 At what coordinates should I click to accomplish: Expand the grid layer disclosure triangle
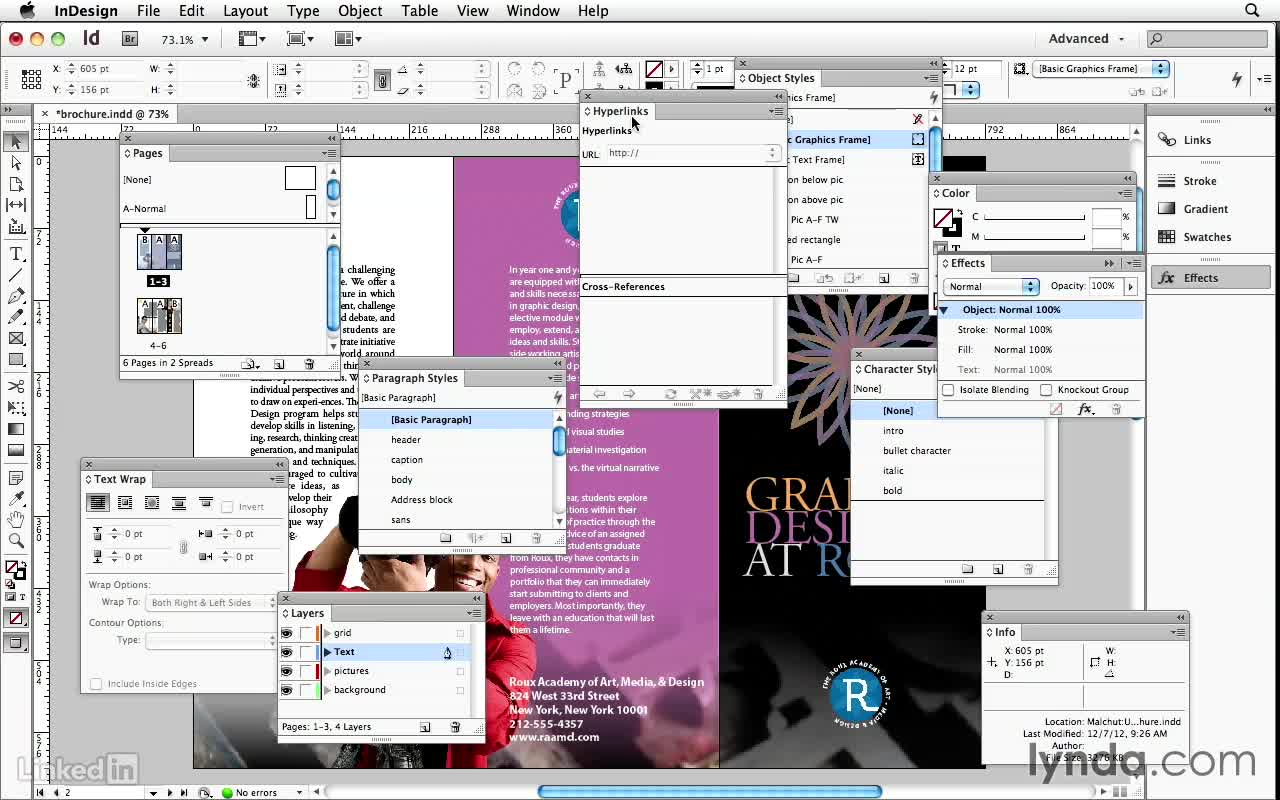pyautogui.click(x=327, y=633)
